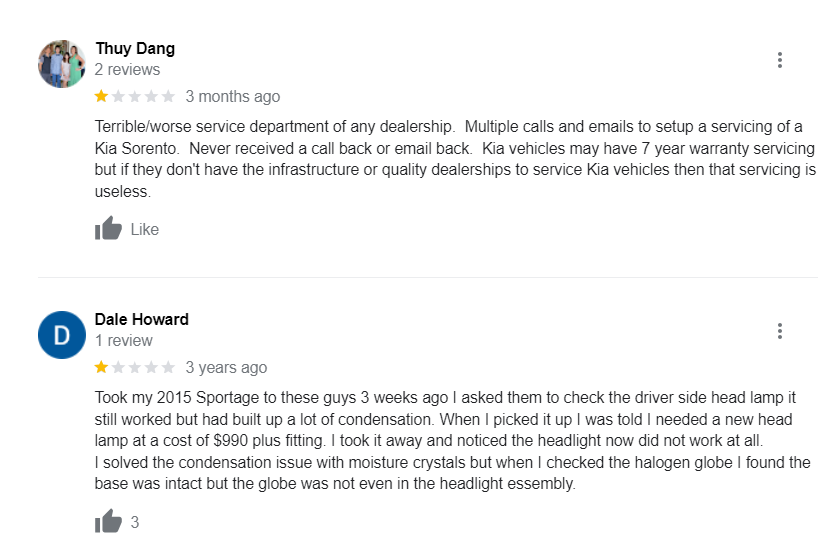
Task: Click Thuy Dang's profile photo
Action: [62, 64]
